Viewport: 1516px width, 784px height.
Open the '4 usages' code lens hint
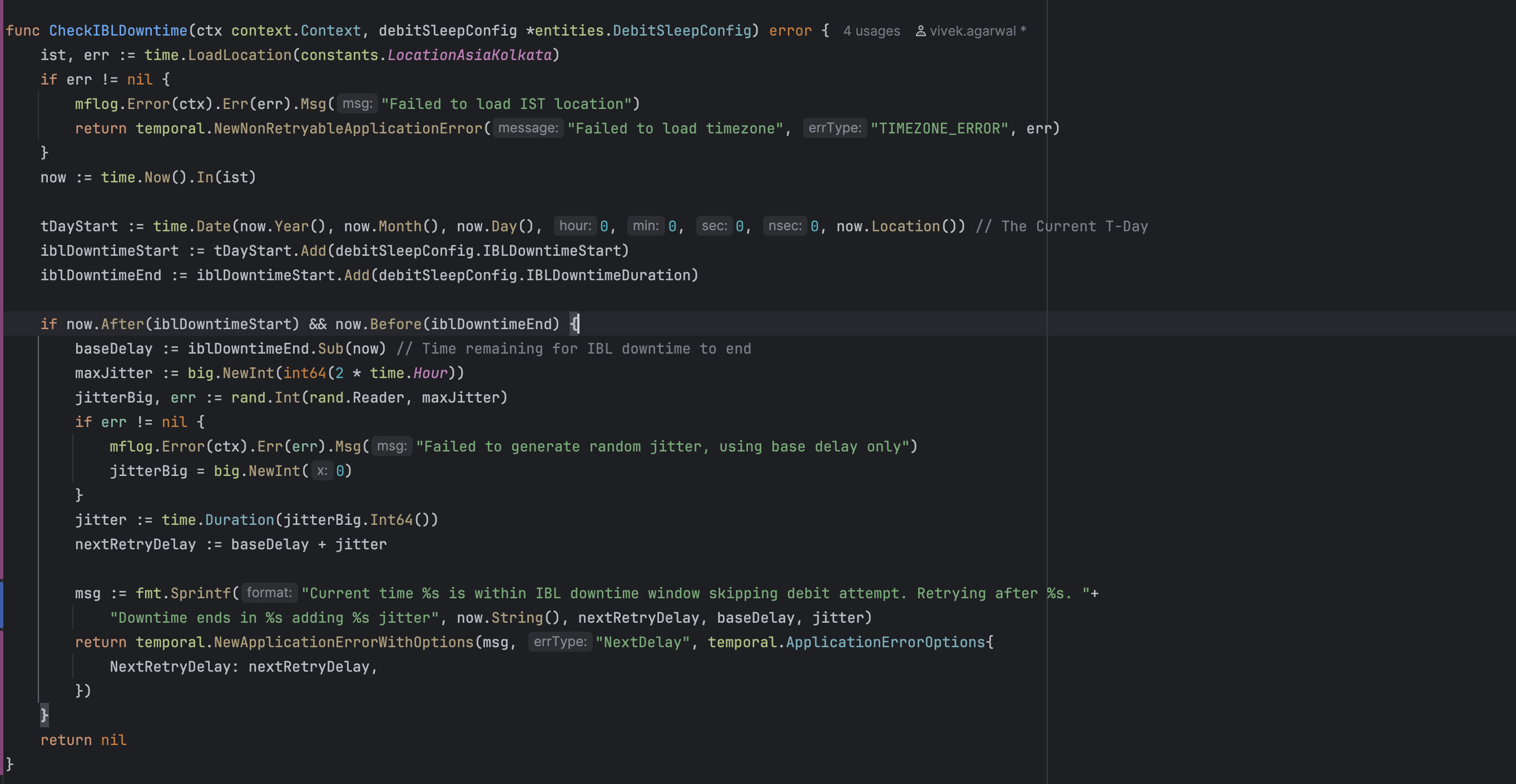point(871,31)
